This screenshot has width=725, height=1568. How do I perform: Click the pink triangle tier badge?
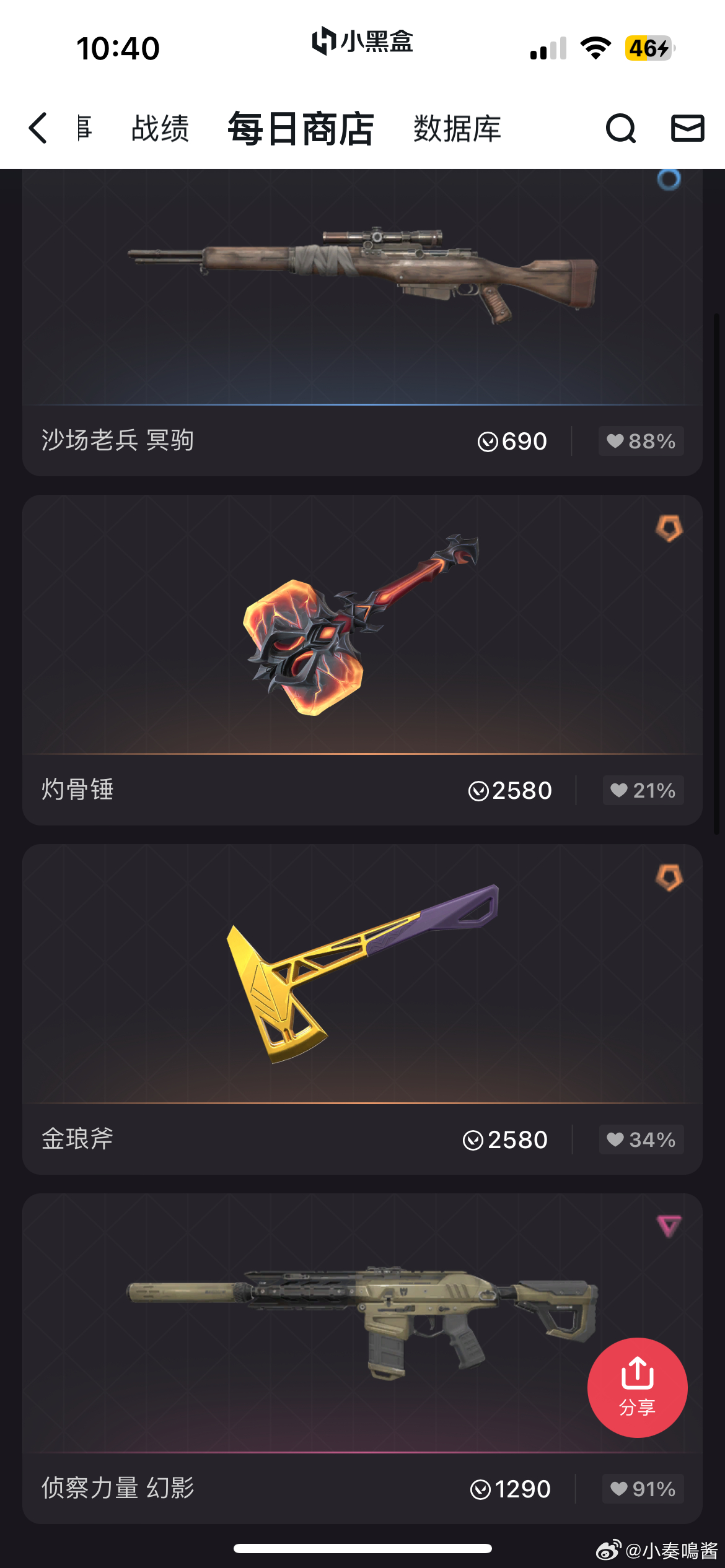[x=669, y=1226]
